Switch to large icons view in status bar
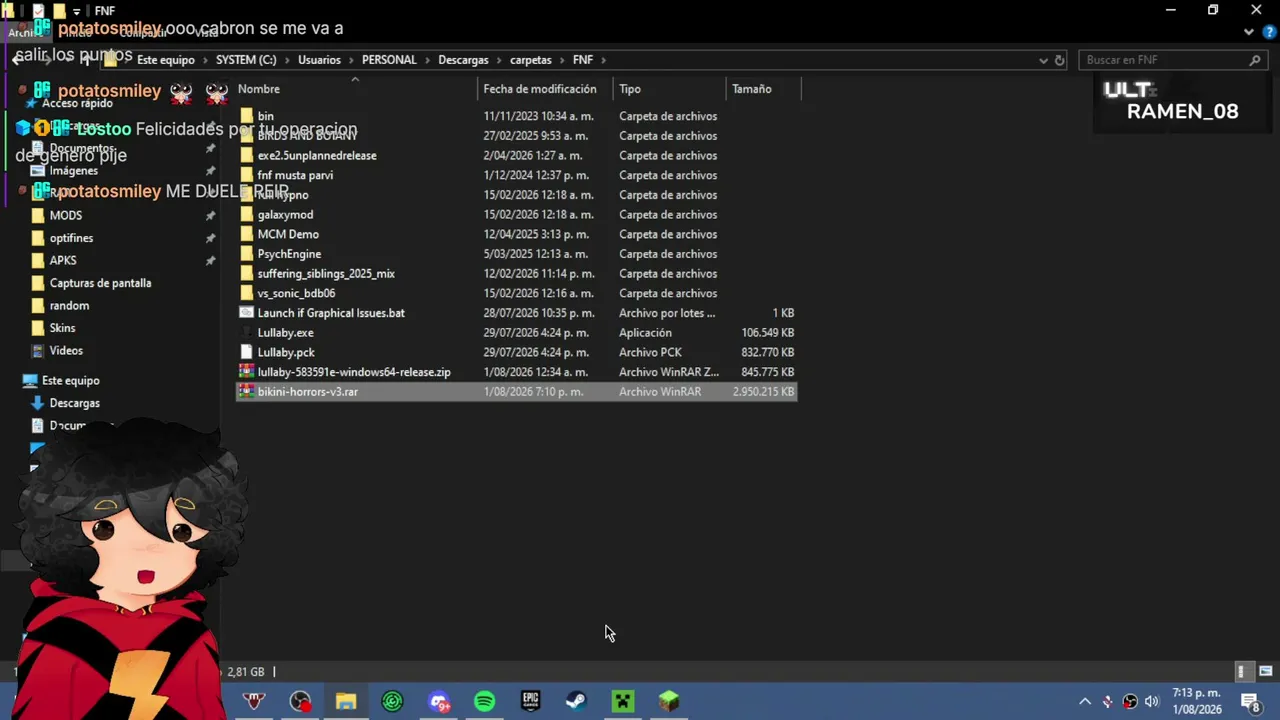The image size is (1280, 720). pyautogui.click(x=1265, y=672)
